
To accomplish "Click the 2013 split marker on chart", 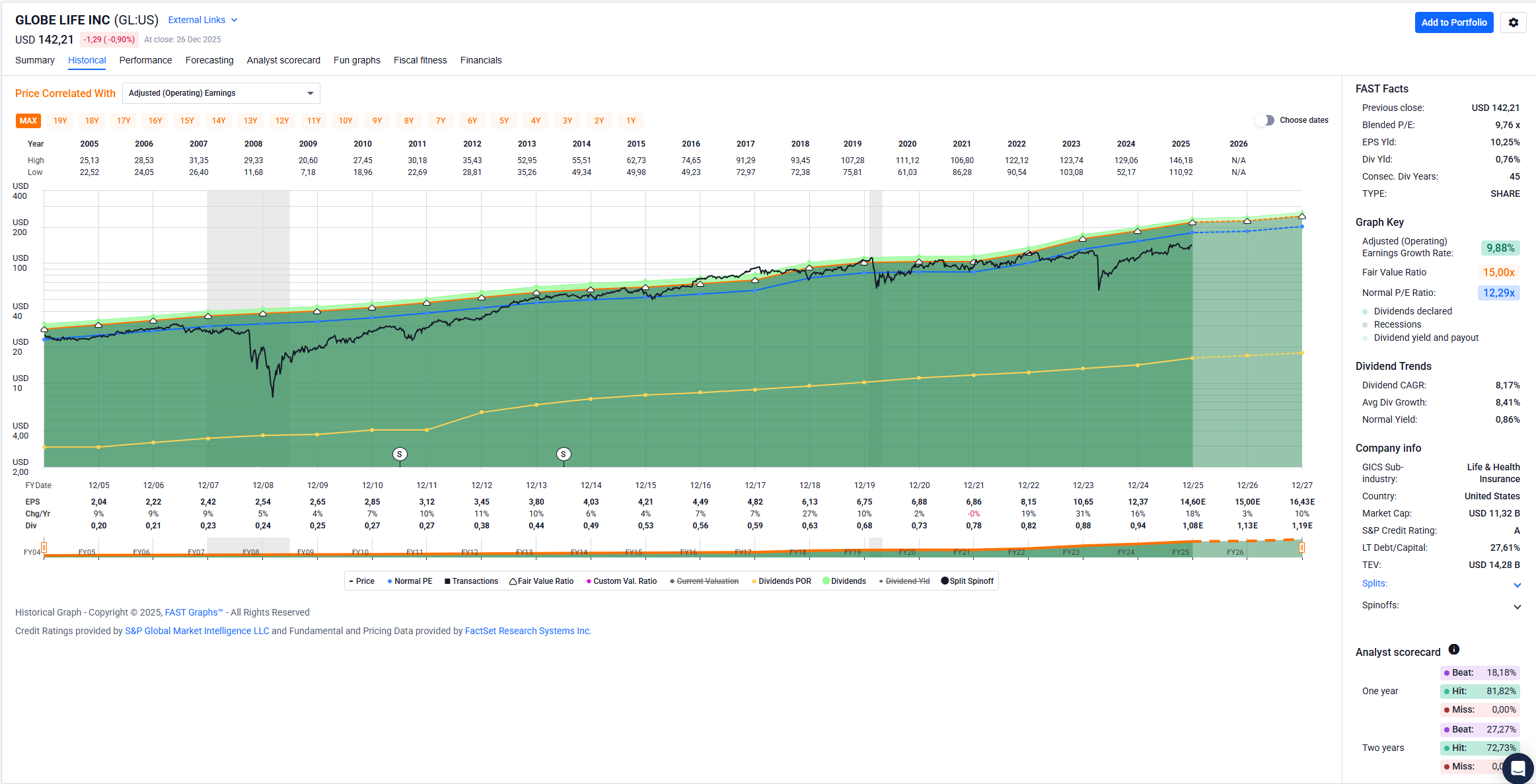I will pyautogui.click(x=564, y=454).
